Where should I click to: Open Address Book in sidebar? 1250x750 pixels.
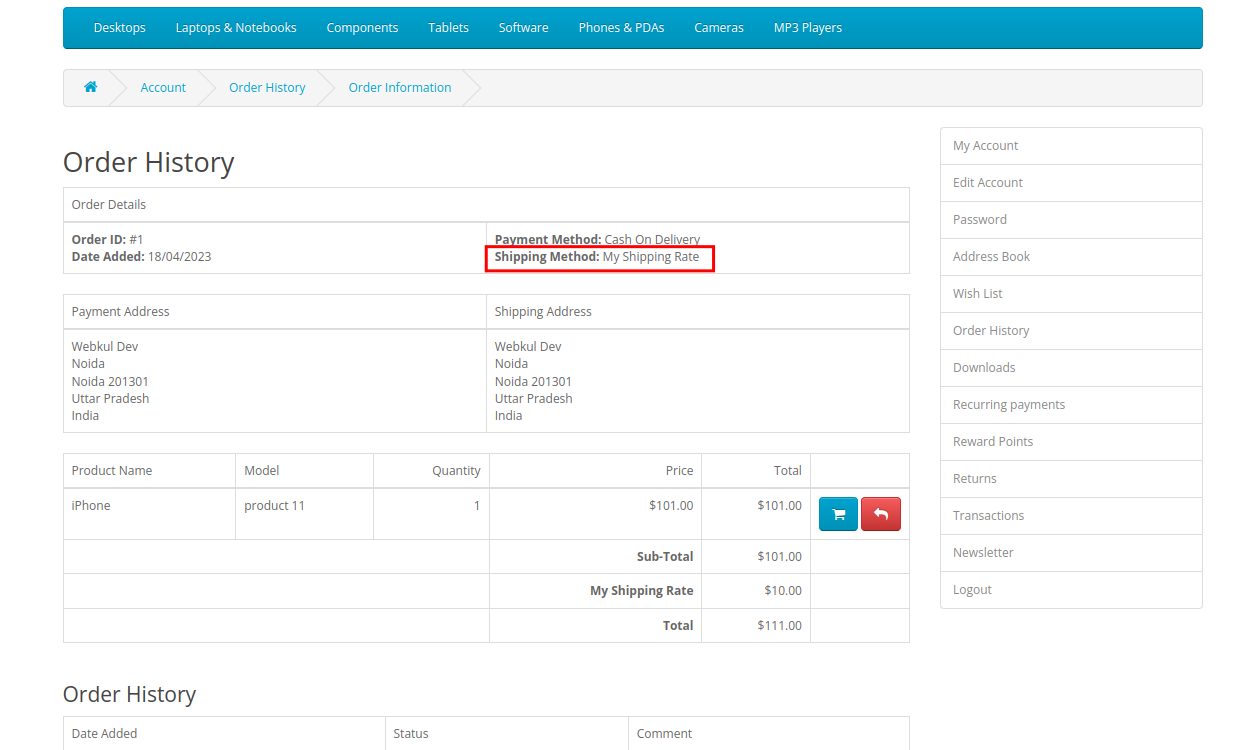(x=1071, y=257)
